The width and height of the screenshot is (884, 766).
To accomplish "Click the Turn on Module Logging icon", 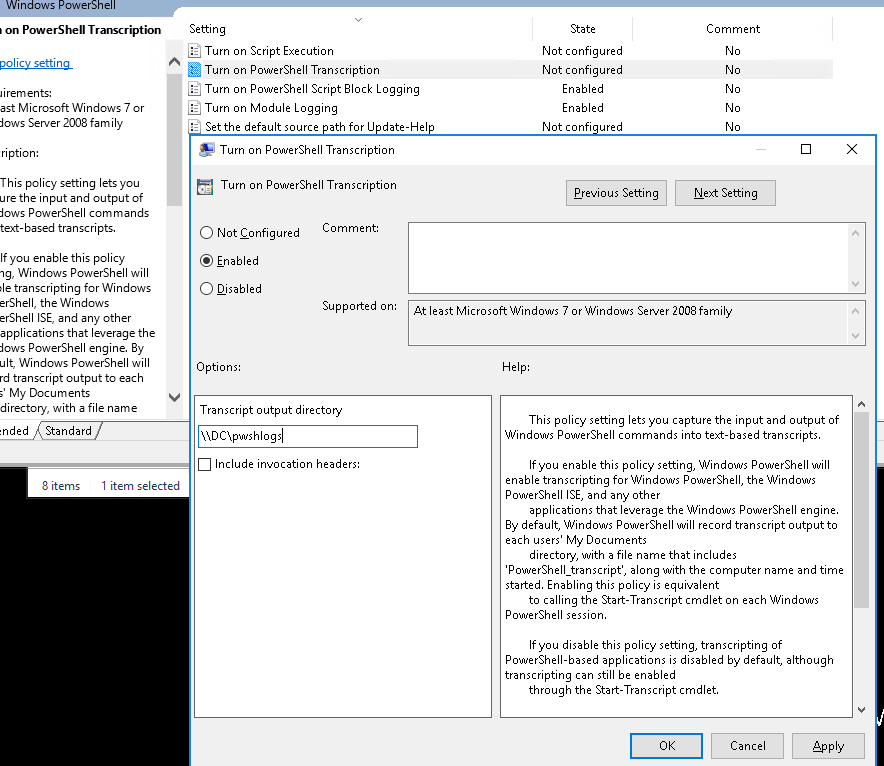I will pos(195,108).
